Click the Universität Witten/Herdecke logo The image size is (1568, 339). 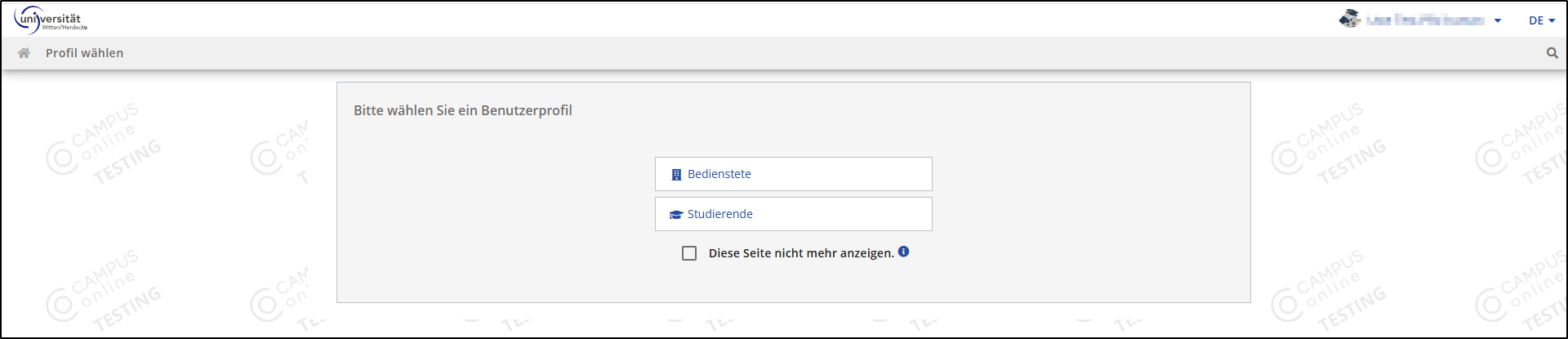[x=50, y=20]
